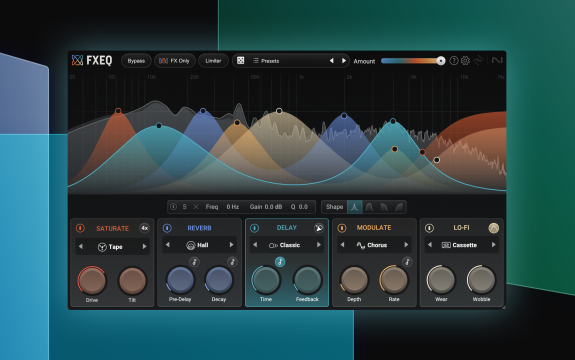Select the wide bell shape icon
Screen dimensions: 575x360
[369, 207]
